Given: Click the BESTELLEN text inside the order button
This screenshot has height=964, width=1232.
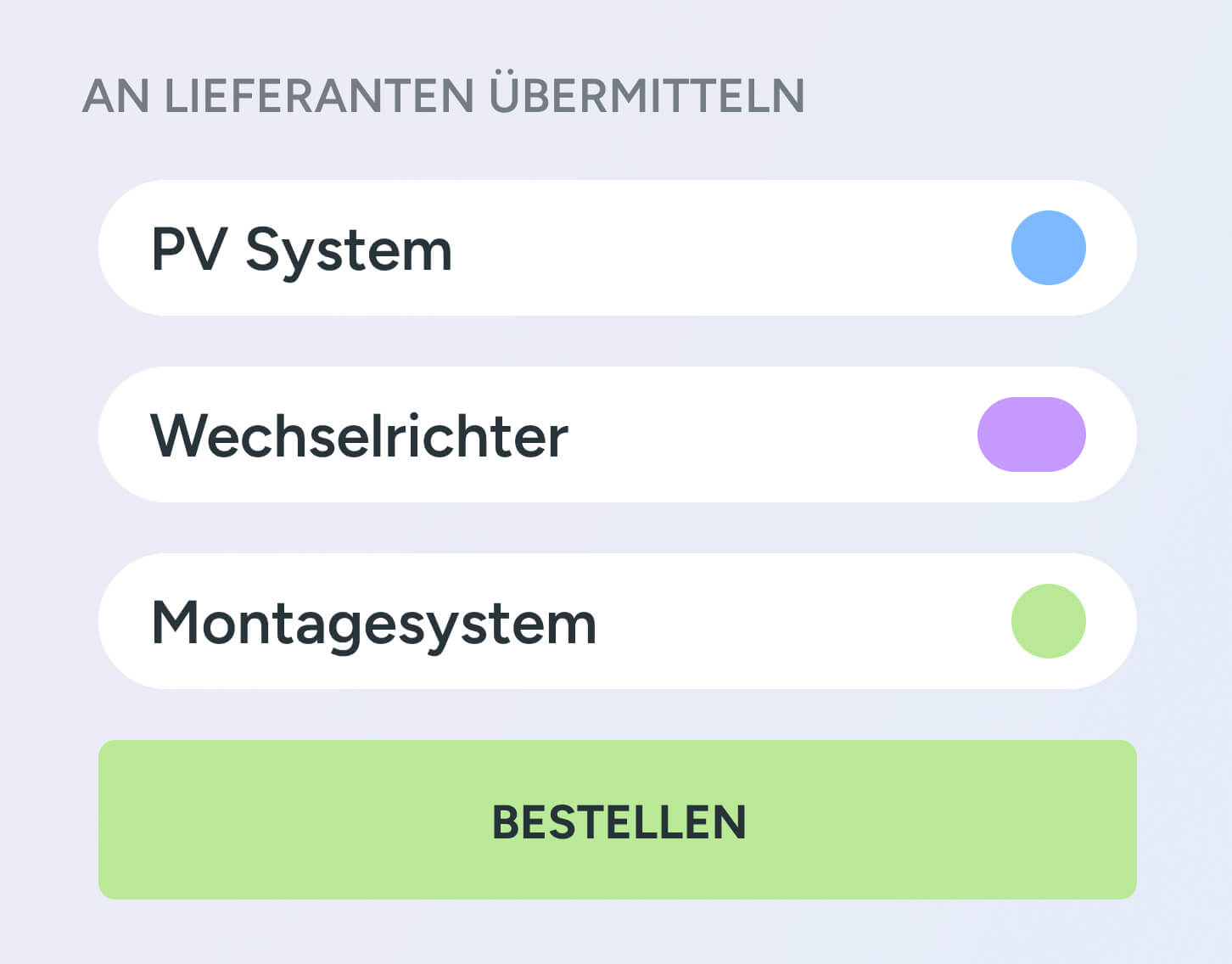Looking at the screenshot, I should (619, 822).
